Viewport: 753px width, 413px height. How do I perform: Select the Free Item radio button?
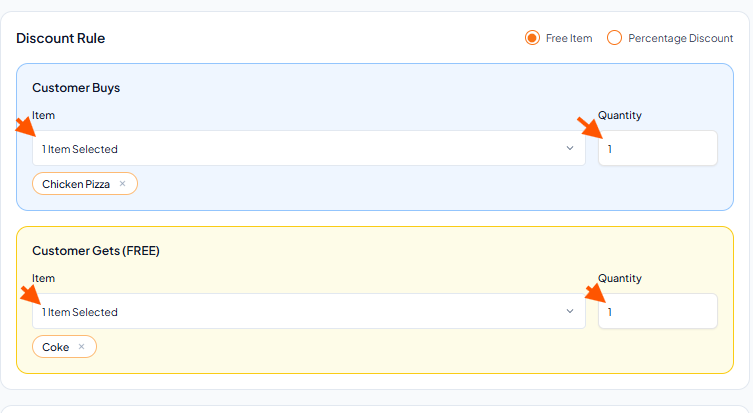point(532,38)
